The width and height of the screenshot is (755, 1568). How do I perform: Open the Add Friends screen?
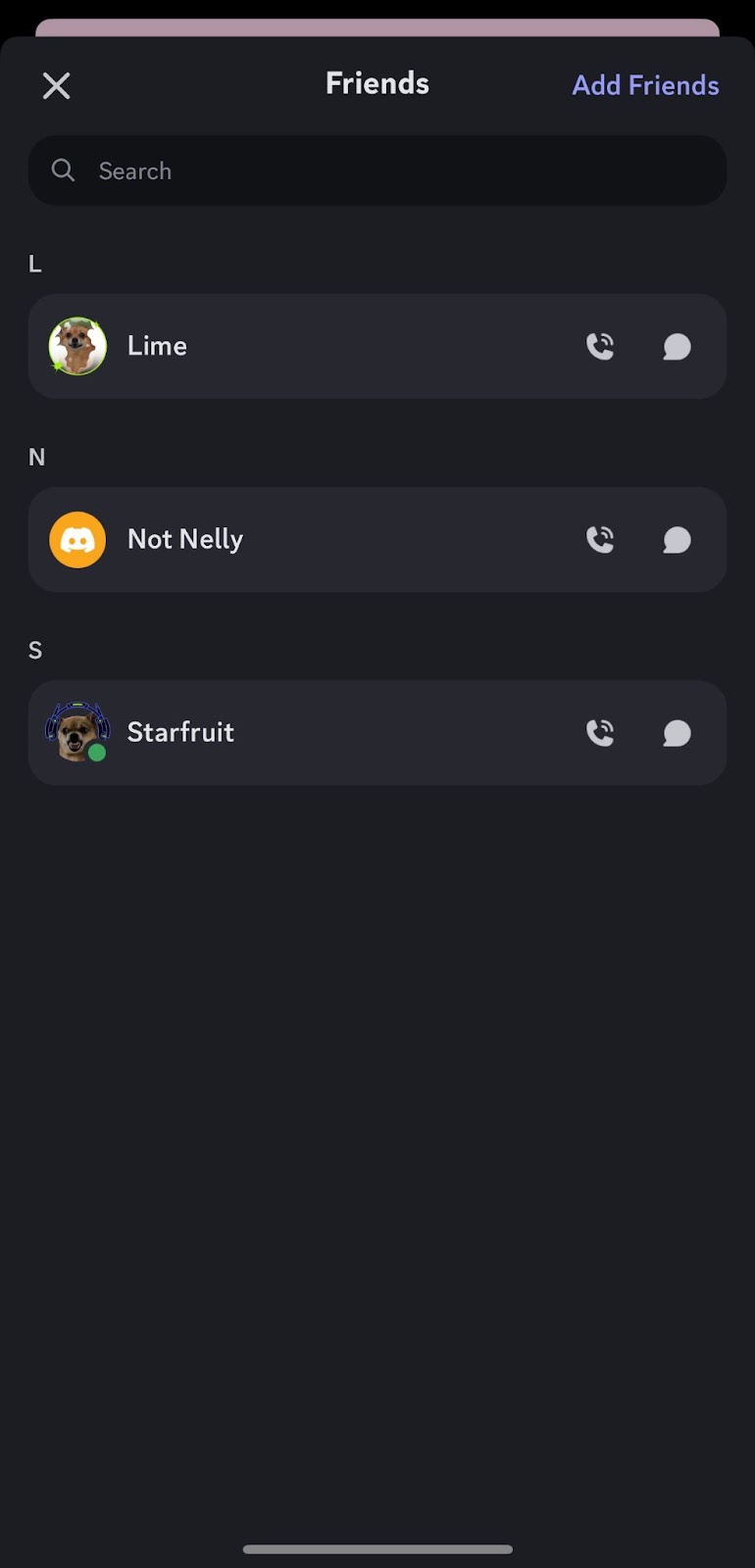point(645,85)
